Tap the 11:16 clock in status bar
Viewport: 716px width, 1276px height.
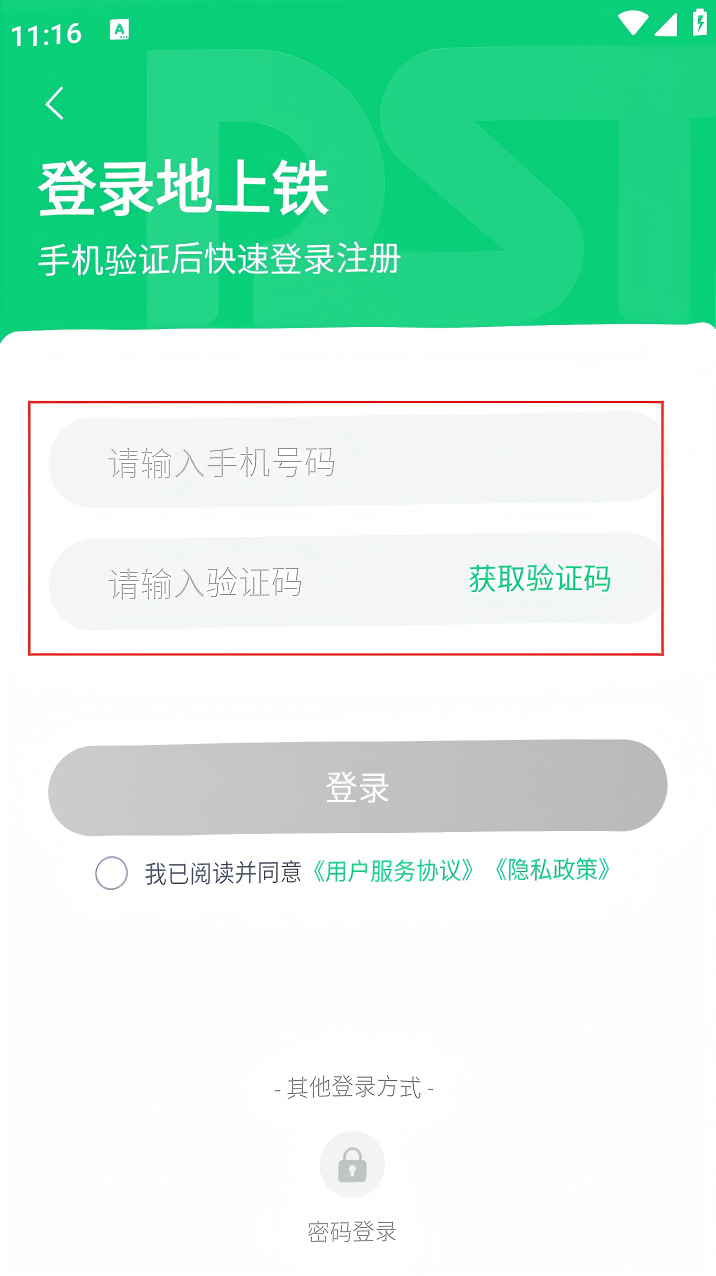(x=46, y=35)
